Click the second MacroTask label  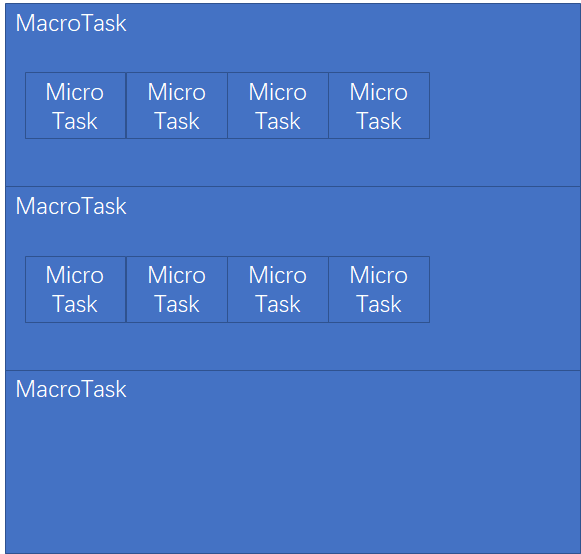[x=71, y=206]
